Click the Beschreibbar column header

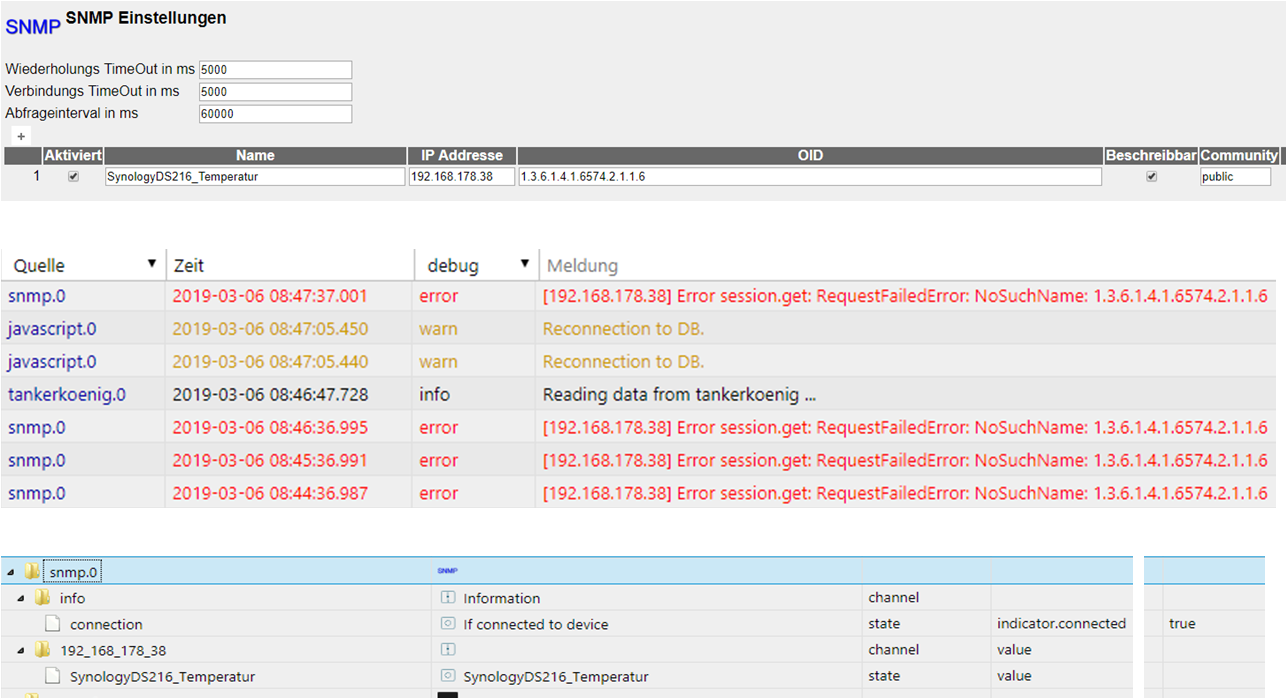pyautogui.click(x=1151, y=155)
